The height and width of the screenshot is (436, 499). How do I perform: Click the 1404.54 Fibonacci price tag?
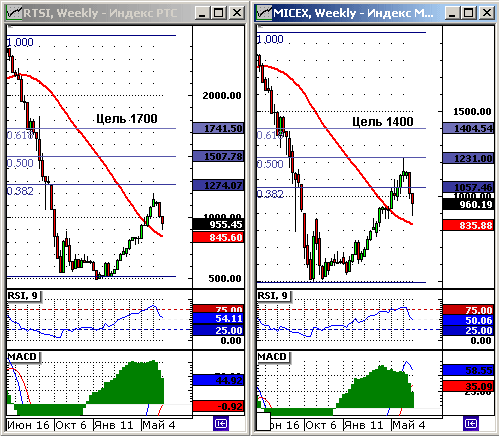coord(468,128)
